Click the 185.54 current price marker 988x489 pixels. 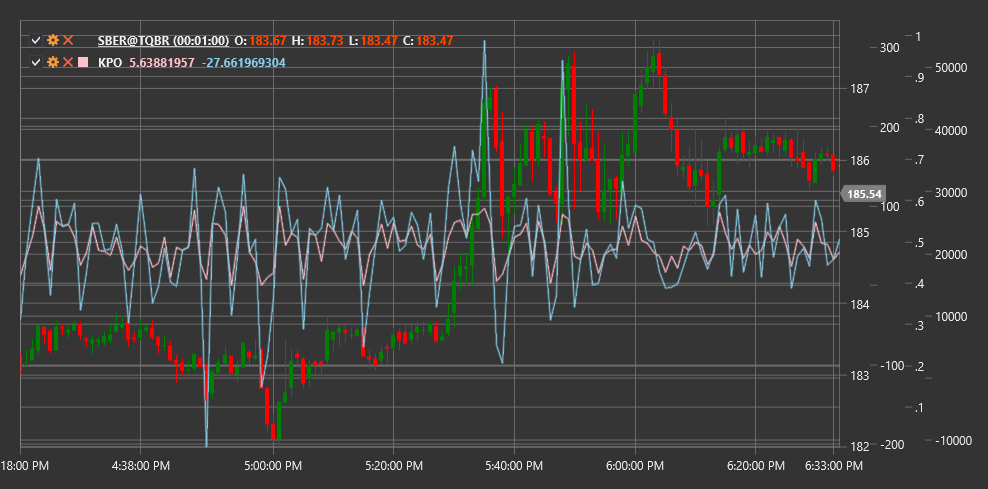coord(863,194)
